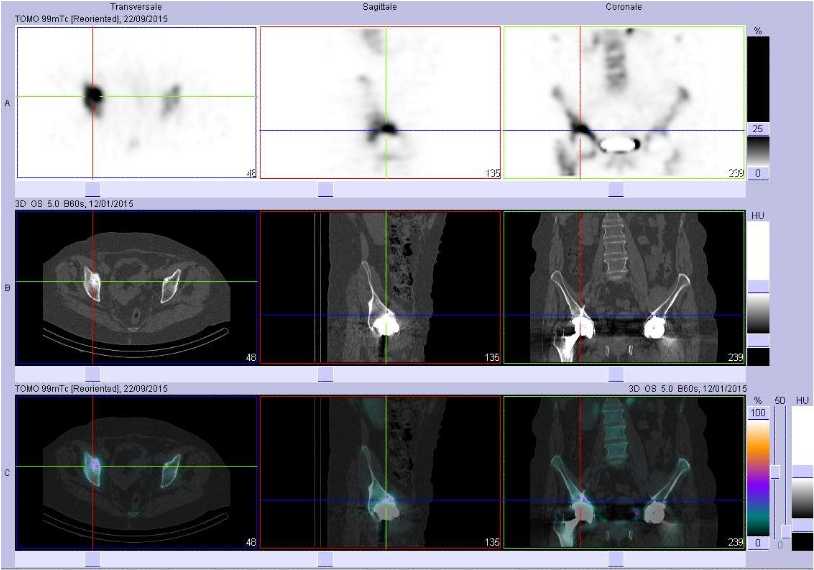Click the row C 3D OS 5.0 B60s label on the right
The width and height of the screenshot is (814, 570).
pyautogui.click(x=687, y=388)
